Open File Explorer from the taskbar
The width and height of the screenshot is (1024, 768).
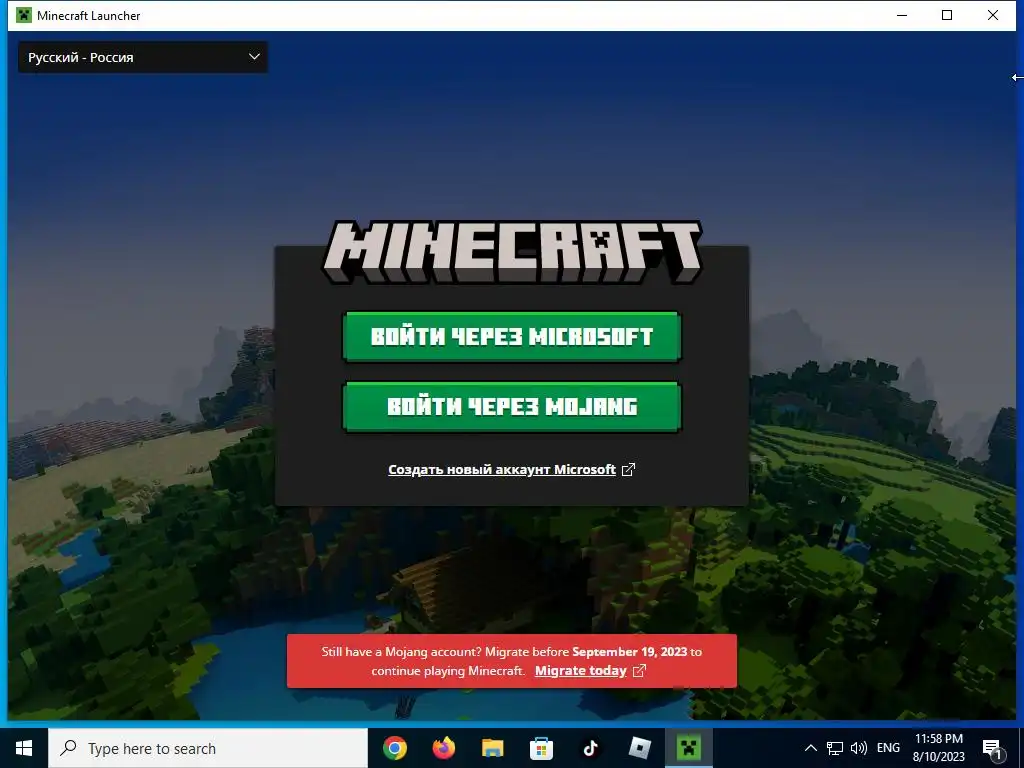coord(492,748)
